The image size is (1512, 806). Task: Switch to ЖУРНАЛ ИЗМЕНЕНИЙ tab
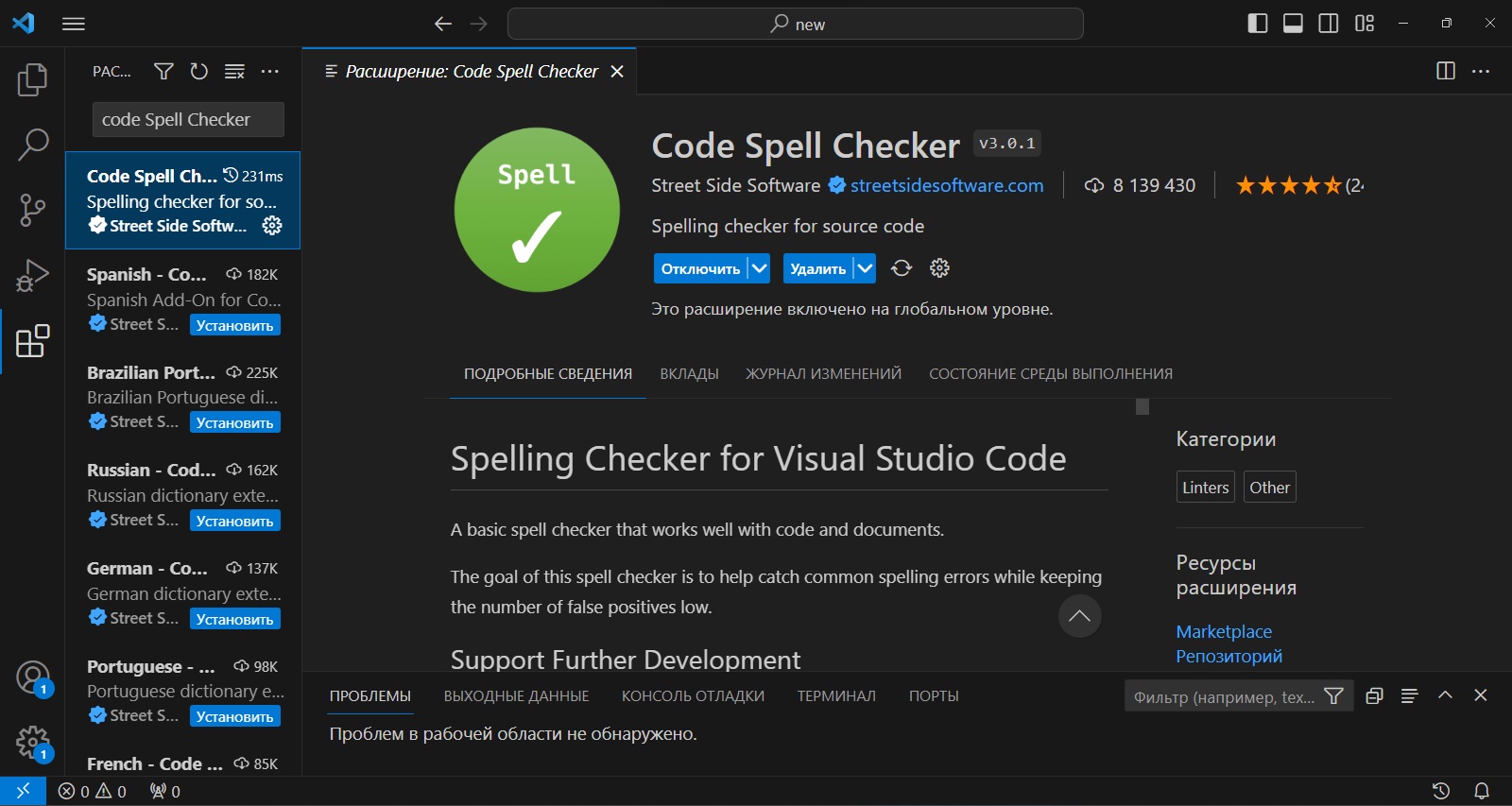click(x=823, y=374)
